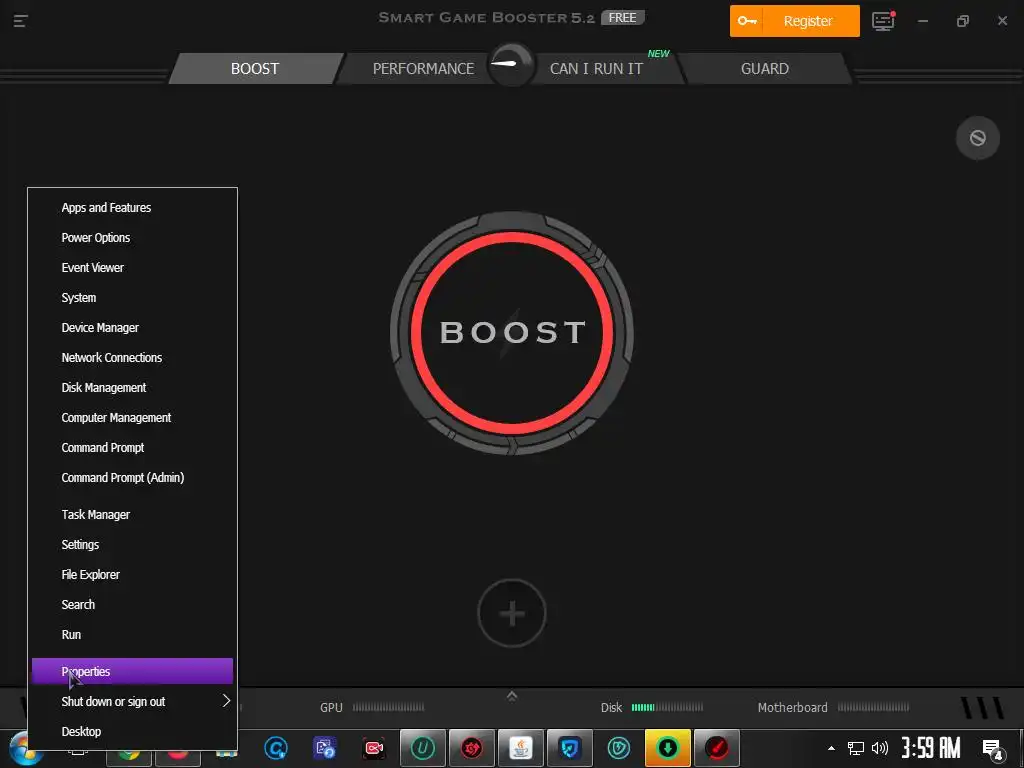Screen dimensions: 1024x768
Task: Click the key icon on Register
Action: 746,21
